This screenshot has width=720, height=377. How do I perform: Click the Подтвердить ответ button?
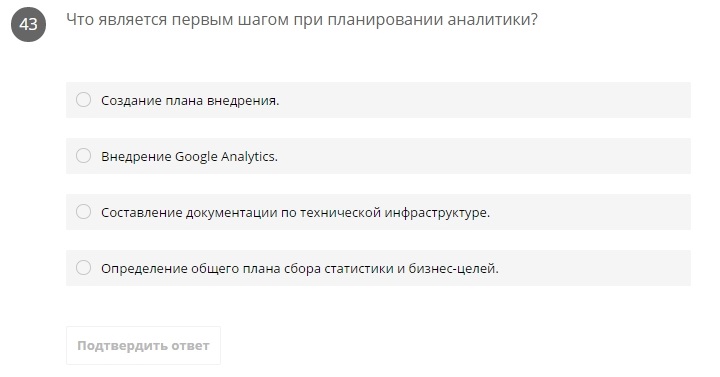click(x=143, y=345)
